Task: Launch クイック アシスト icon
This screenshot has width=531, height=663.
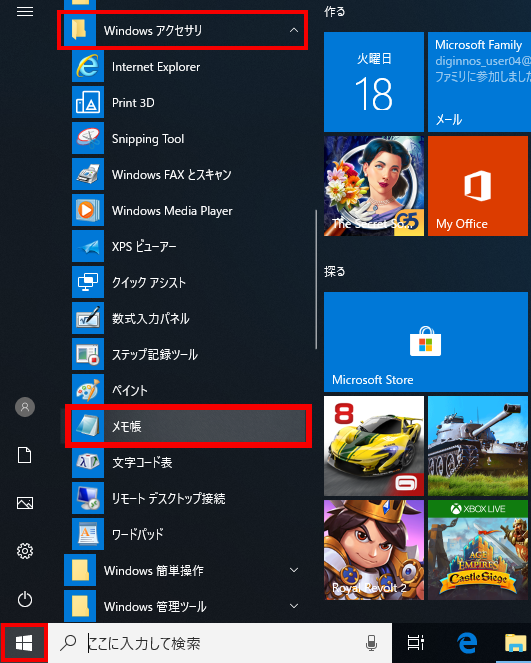Action: [x=88, y=282]
